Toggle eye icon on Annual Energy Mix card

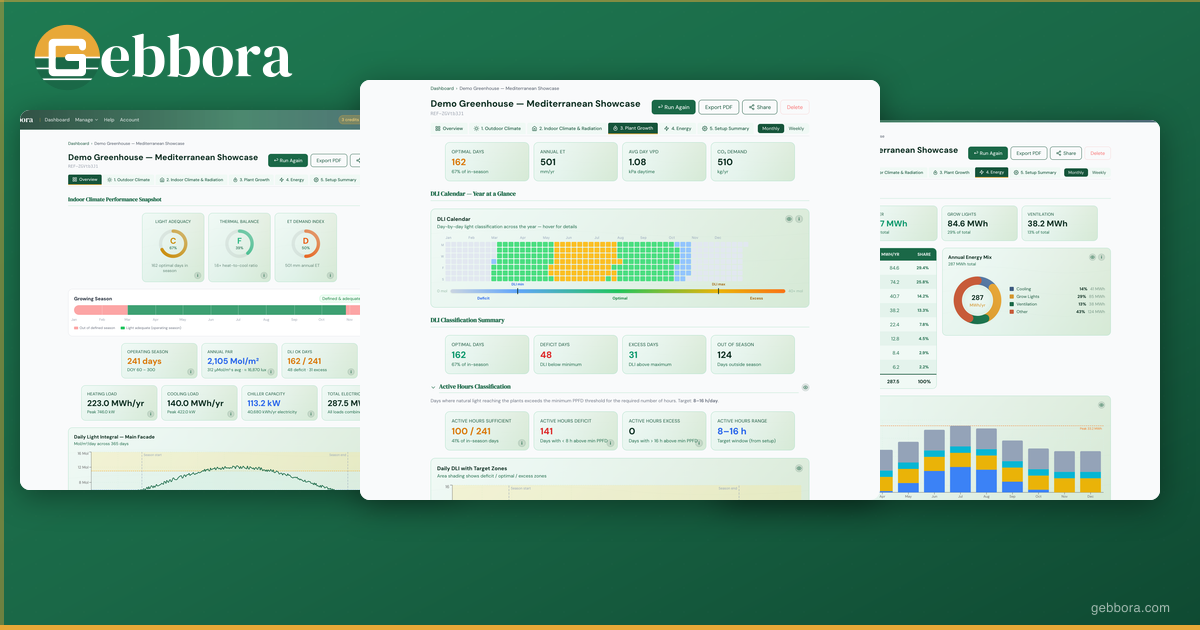click(x=1093, y=257)
